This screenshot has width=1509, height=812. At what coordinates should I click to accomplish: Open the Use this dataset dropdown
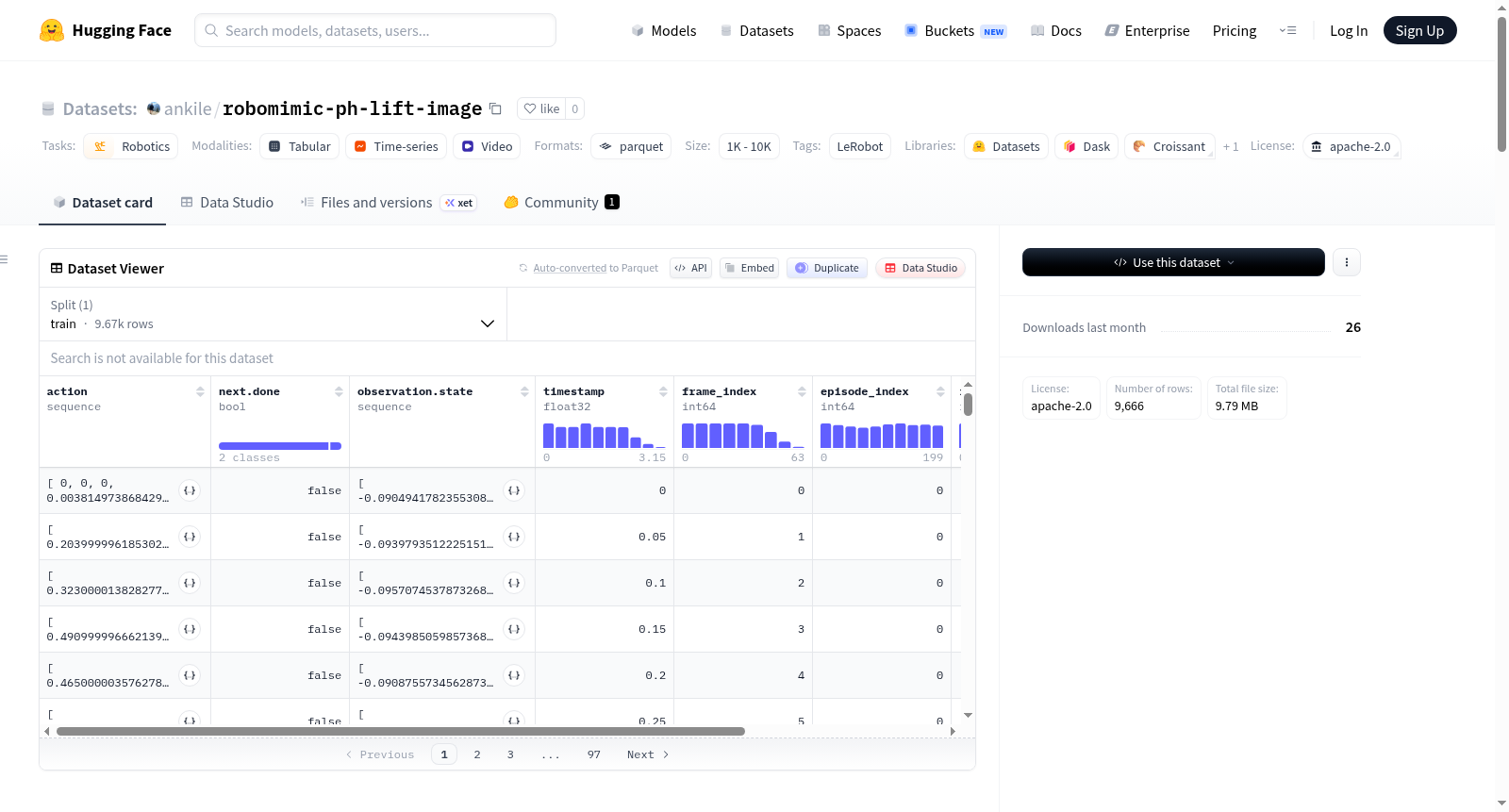tap(1173, 262)
